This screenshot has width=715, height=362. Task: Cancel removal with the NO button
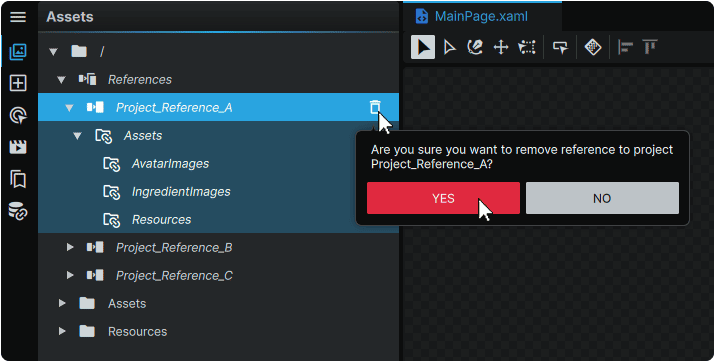coord(602,198)
